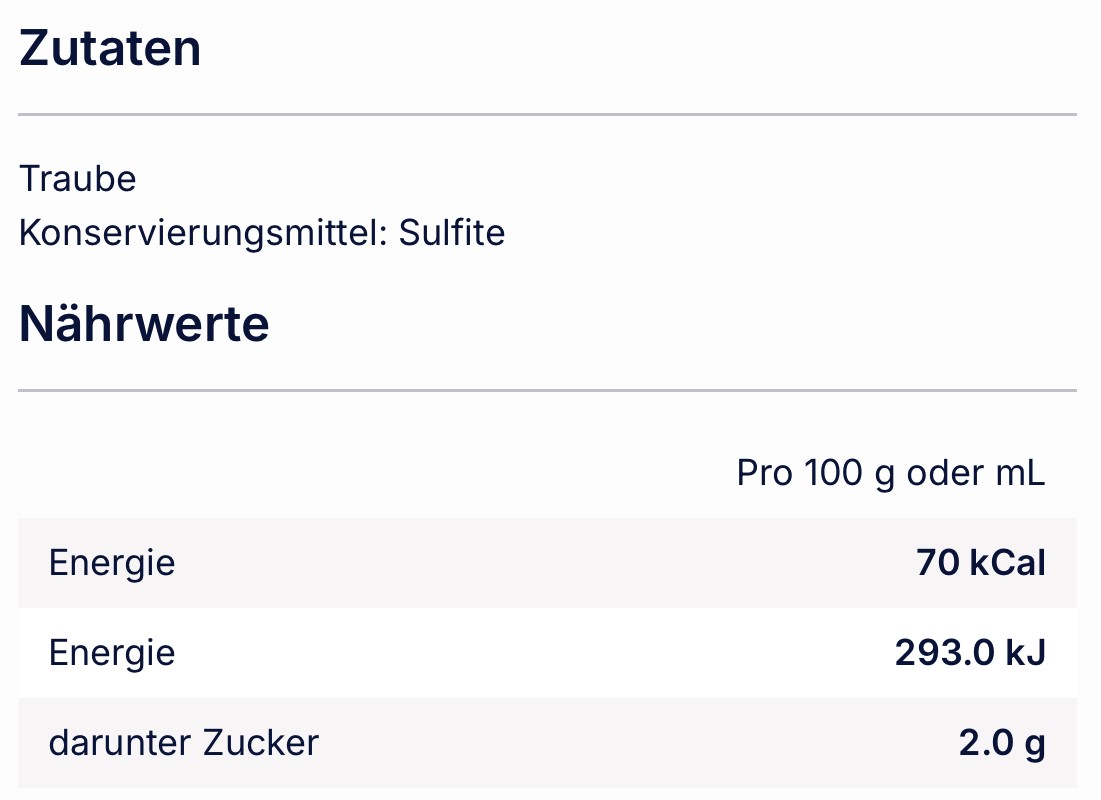1101x800 pixels.
Task: Click the divider line below Zutaten
Action: [x=547, y=114]
